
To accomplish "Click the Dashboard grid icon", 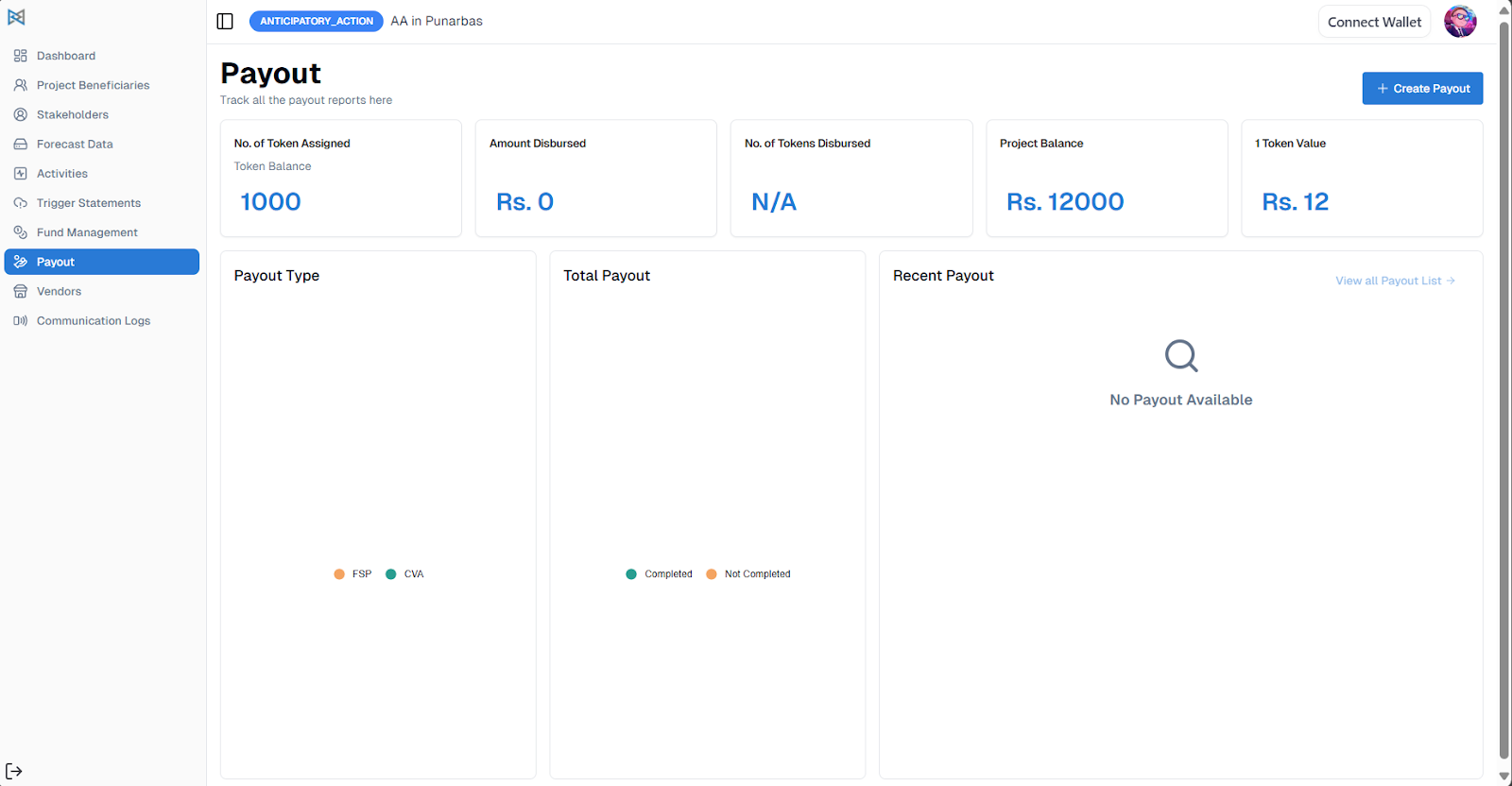I will pos(20,56).
